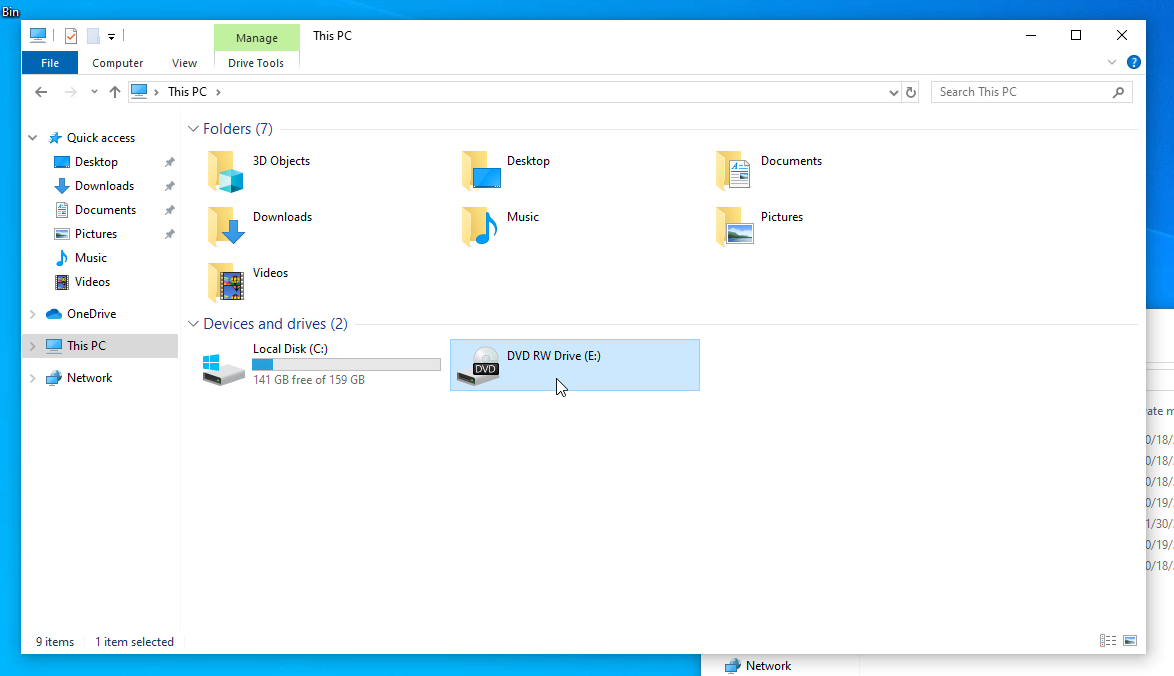Image resolution: width=1174 pixels, height=676 pixels.
Task: Open the File menu
Action: (49, 63)
